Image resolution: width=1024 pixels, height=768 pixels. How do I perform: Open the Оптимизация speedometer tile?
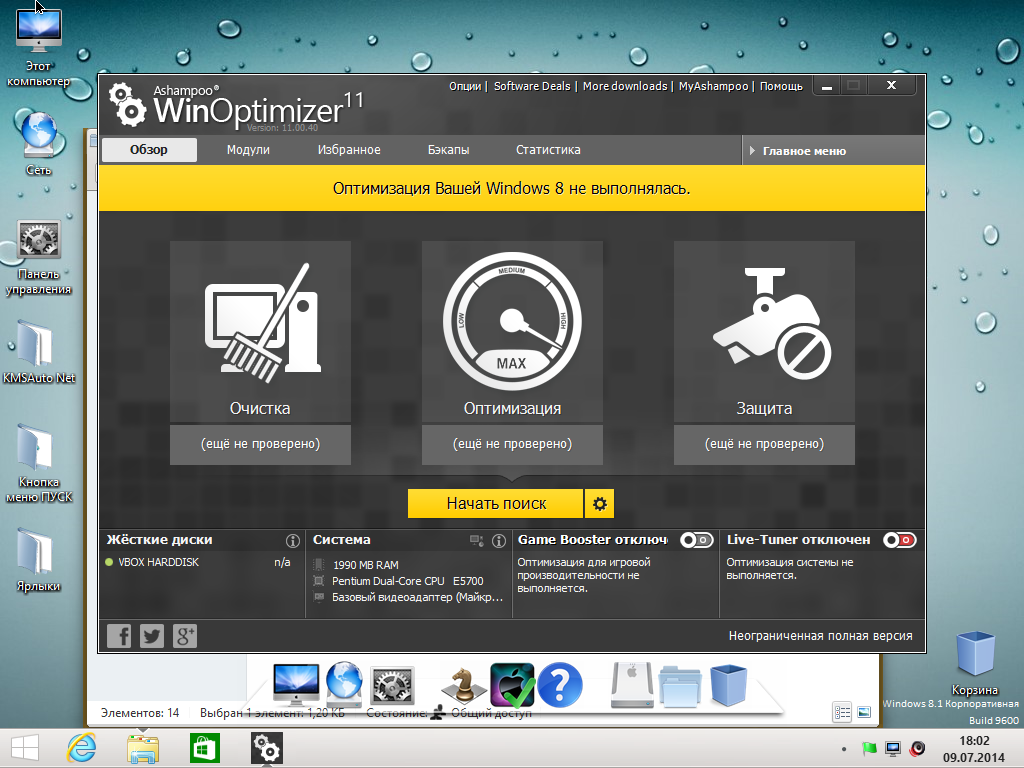[512, 331]
